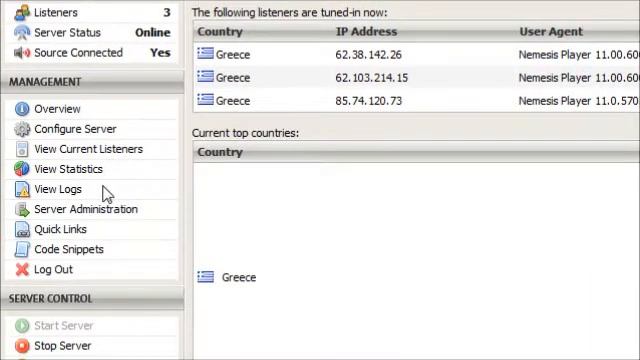Image resolution: width=640 pixels, height=360 pixels.
Task: Click Greece flag for IP 85.74.120.73
Action: (x=205, y=99)
